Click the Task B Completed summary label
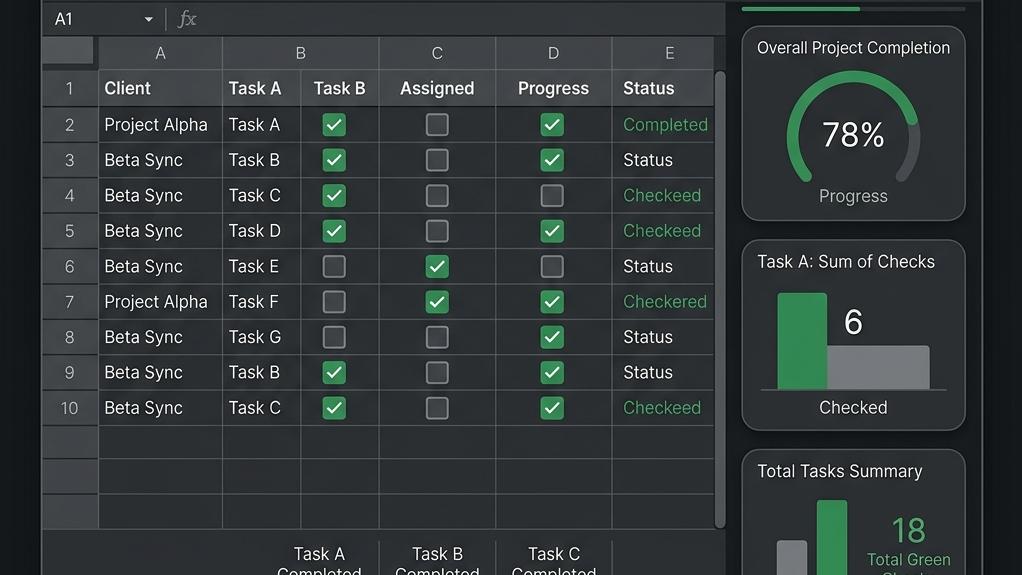This screenshot has height=575, width=1022. [x=437, y=562]
